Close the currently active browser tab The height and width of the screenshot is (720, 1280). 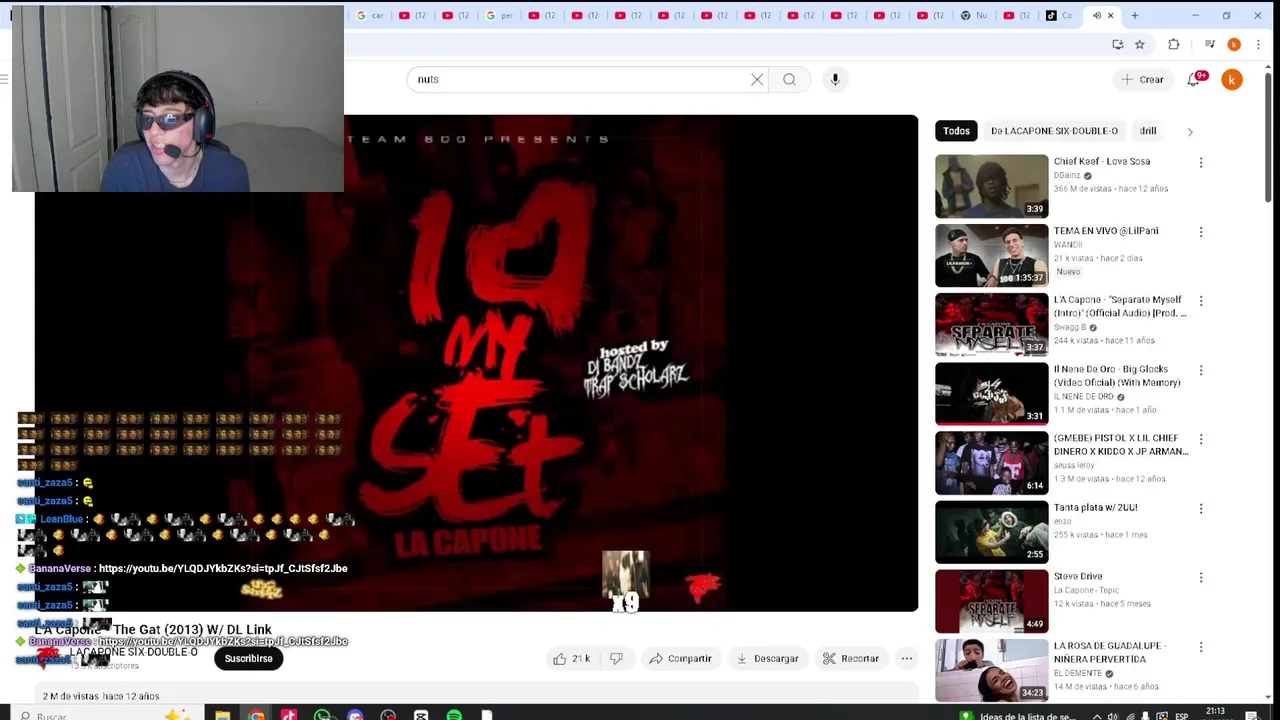coord(1110,15)
